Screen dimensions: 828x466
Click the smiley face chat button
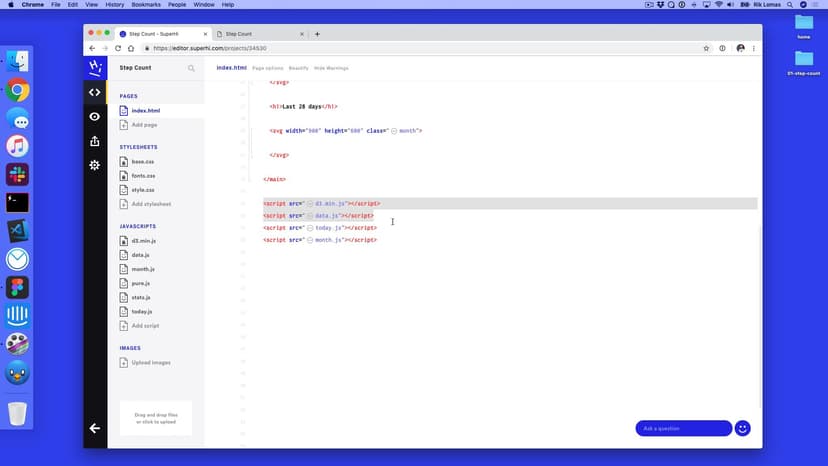742,428
